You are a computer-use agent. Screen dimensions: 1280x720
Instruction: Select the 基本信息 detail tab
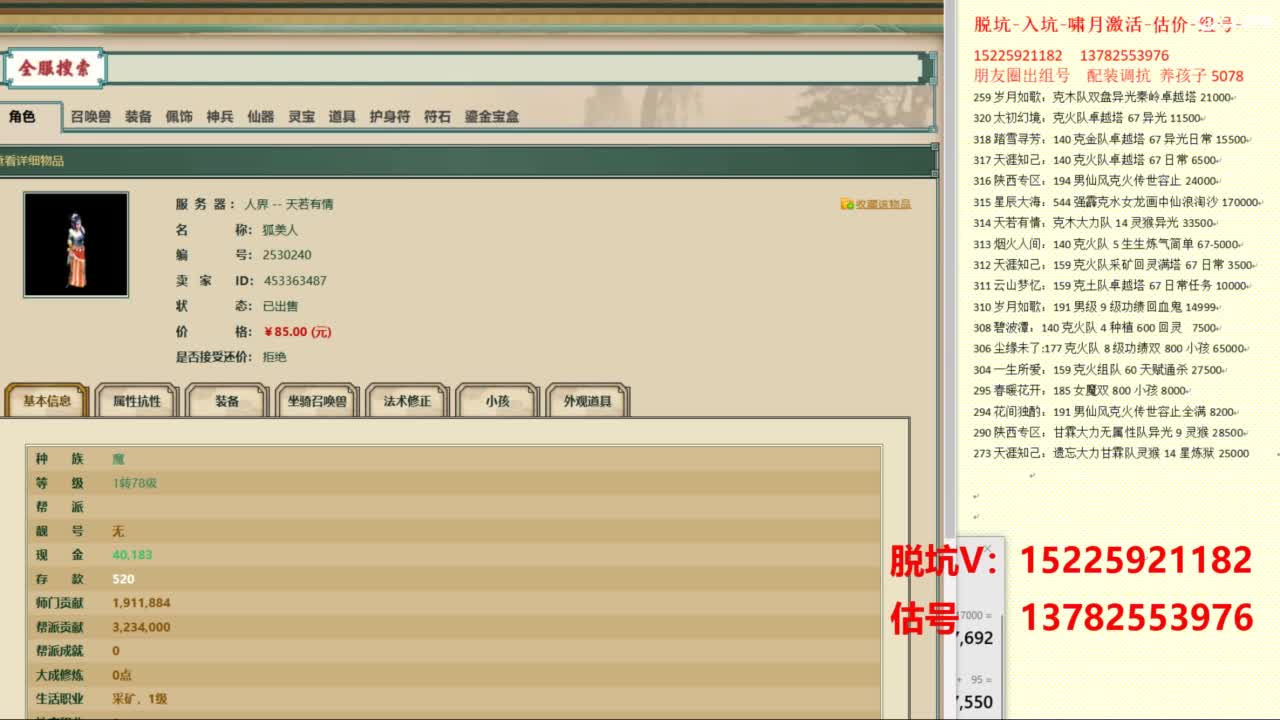[47, 401]
